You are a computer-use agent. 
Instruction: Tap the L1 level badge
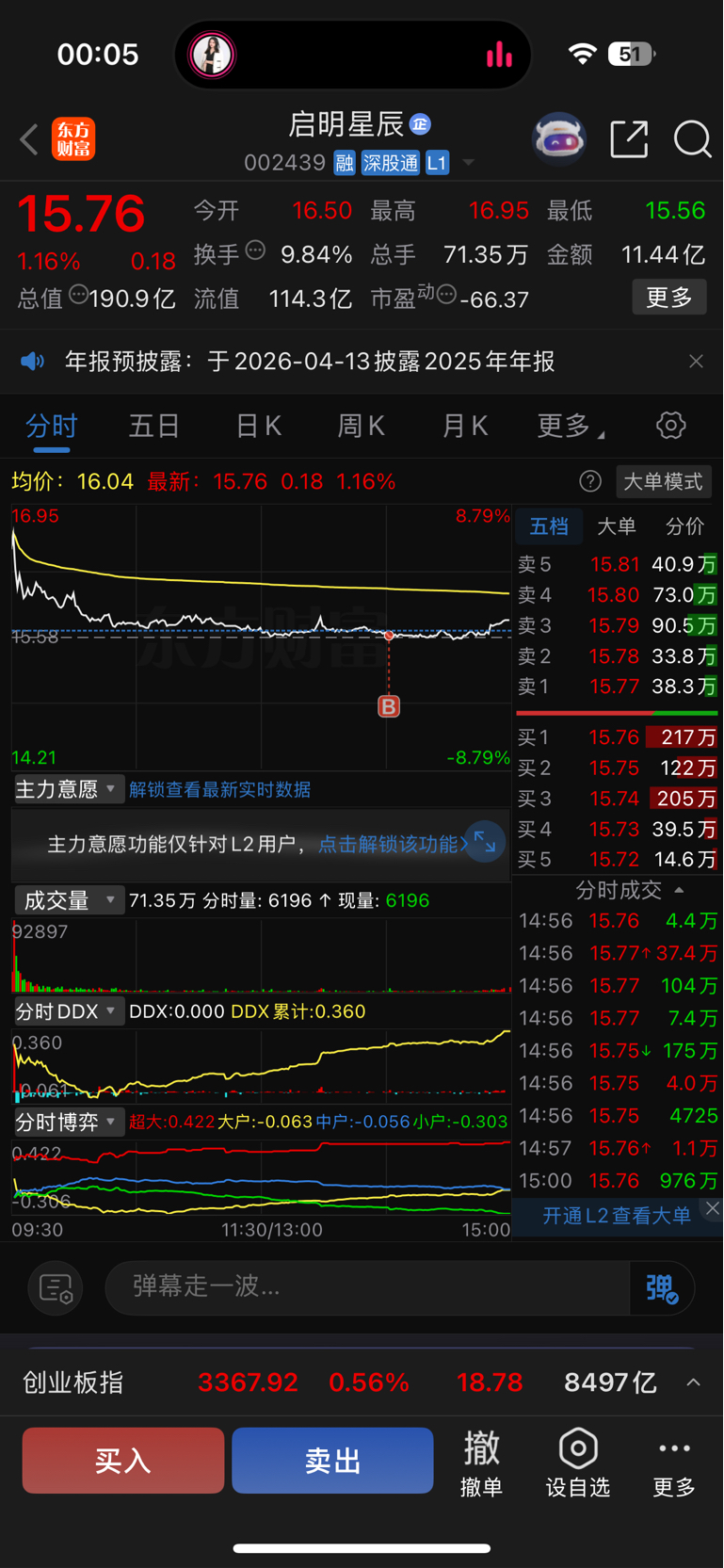(437, 163)
